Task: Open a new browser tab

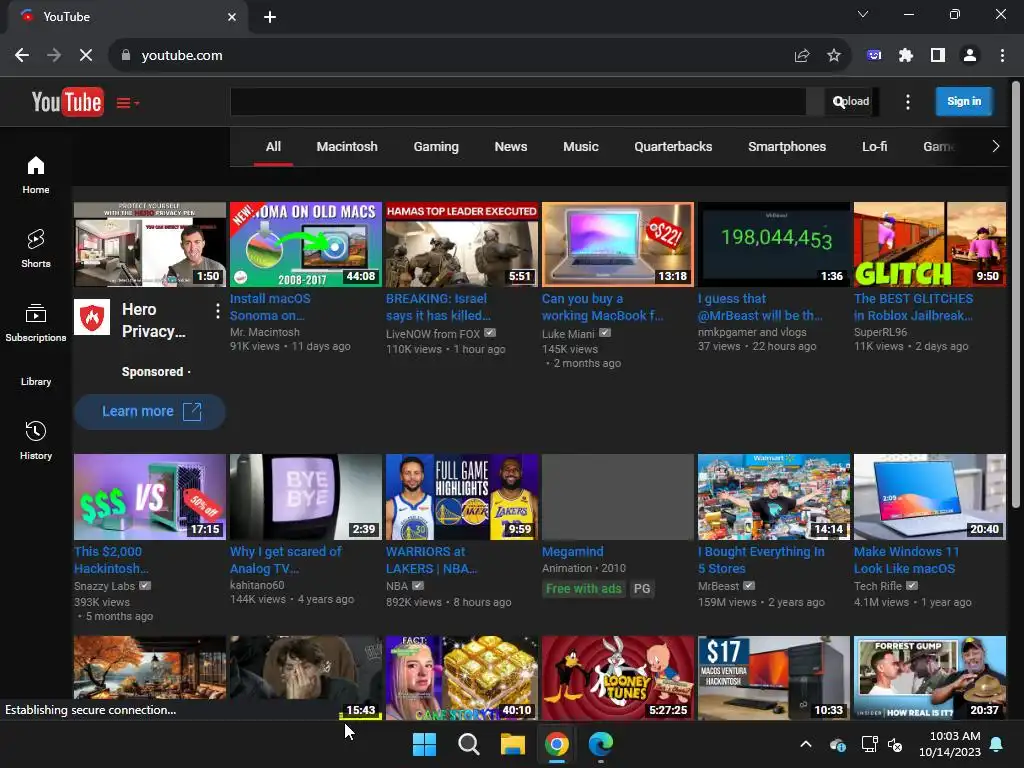Action: [x=270, y=17]
